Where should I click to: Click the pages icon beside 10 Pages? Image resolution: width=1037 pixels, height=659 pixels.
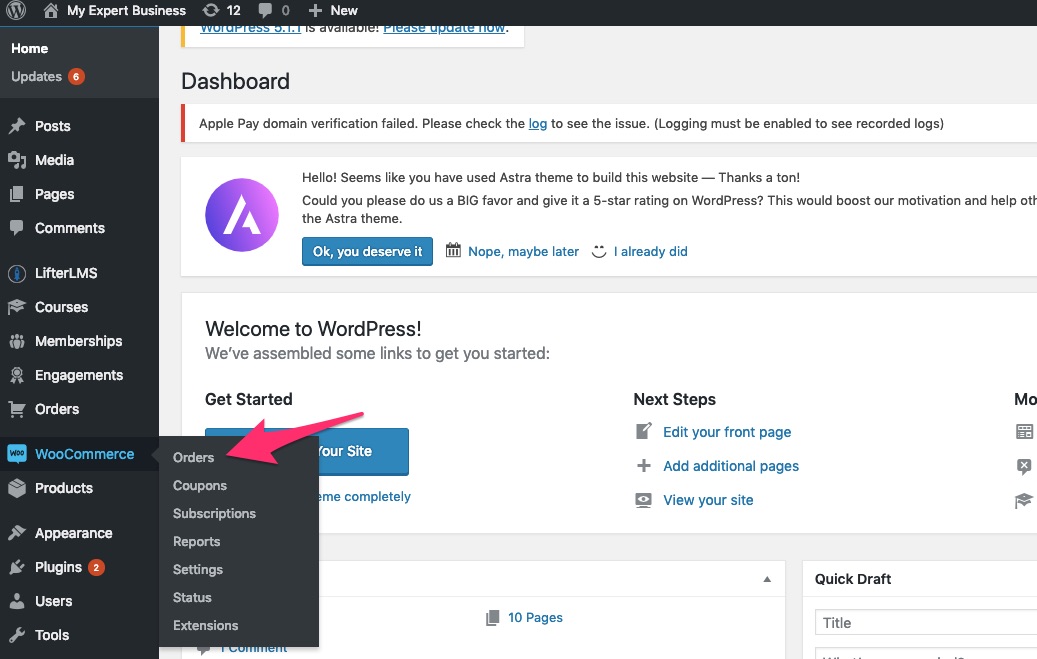click(x=493, y=618)
